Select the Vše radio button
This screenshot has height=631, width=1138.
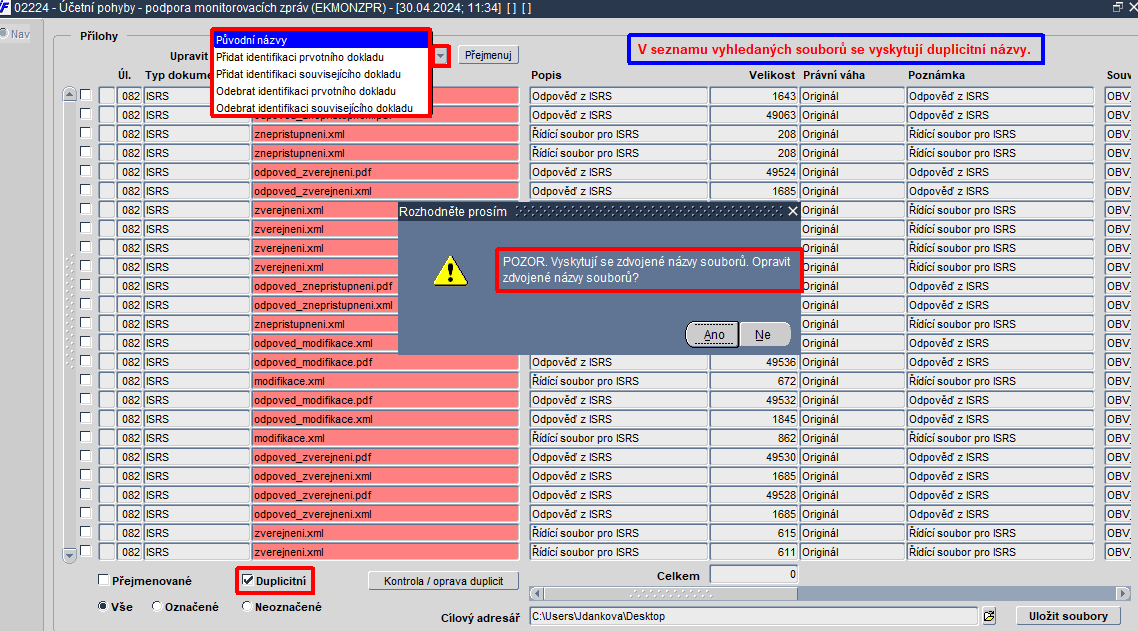click(x=103, y=606)
